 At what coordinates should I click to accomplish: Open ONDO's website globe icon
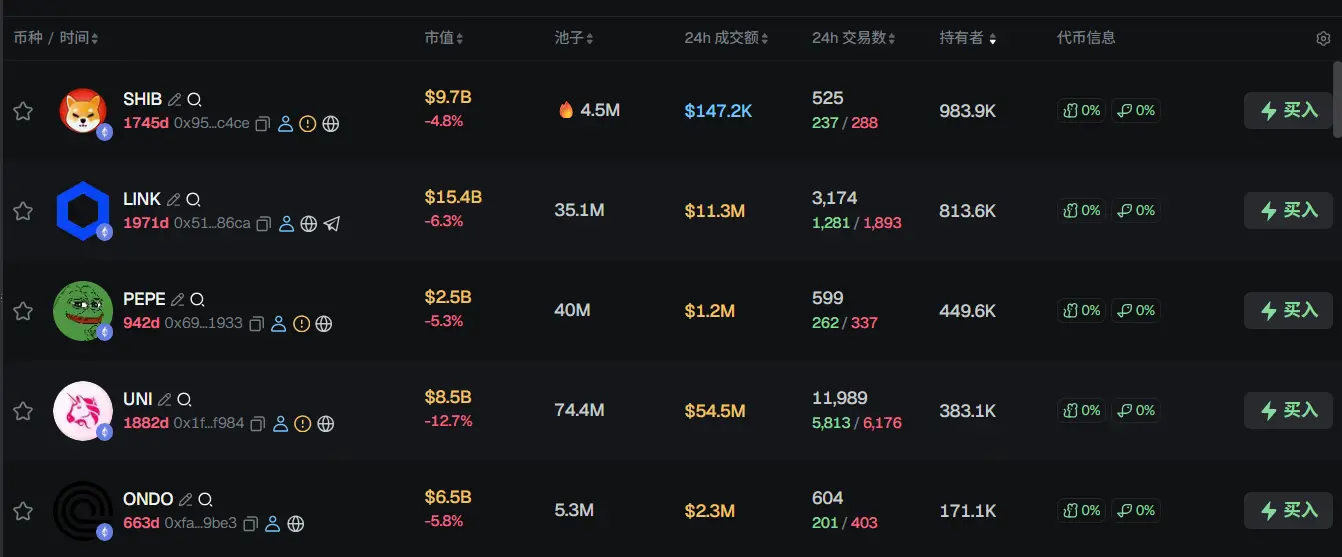click(295, 524)
